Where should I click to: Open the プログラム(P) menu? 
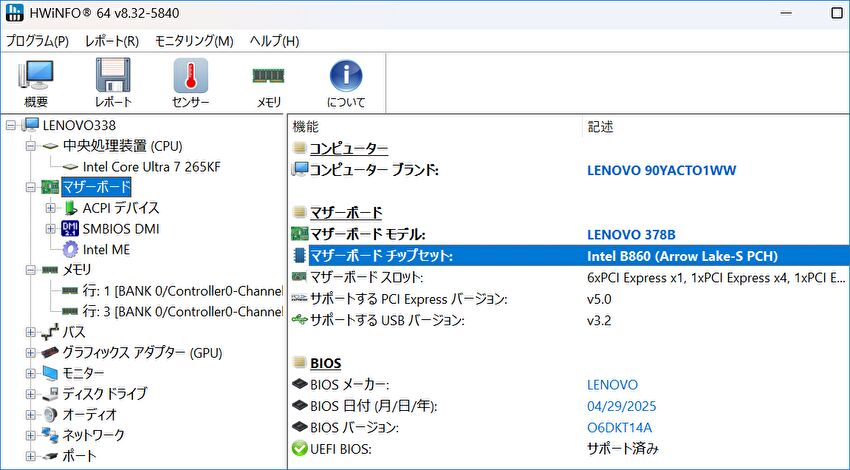pos(37,41)
